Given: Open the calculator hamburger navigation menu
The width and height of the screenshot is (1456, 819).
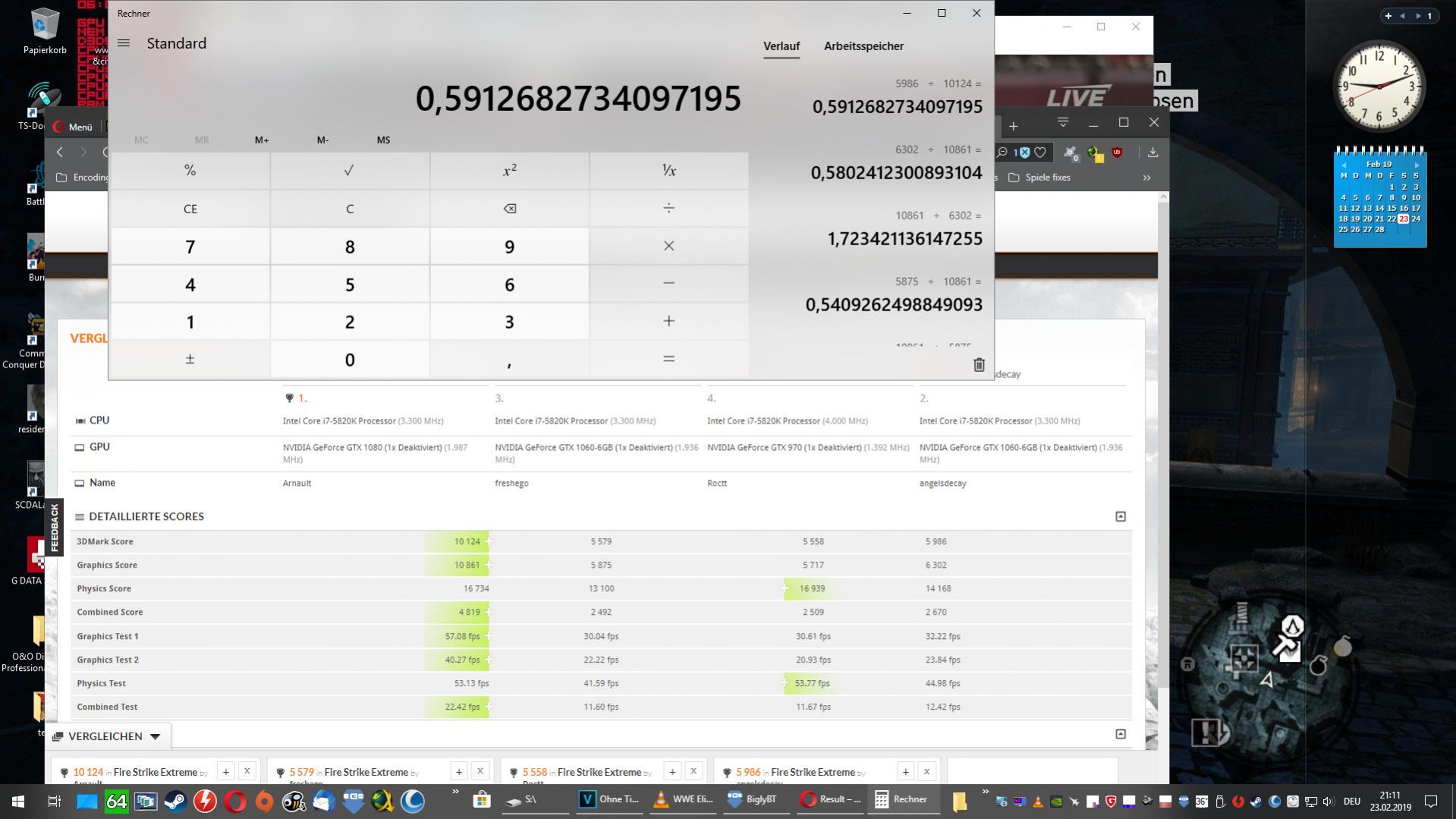Looking at the screenshot, I should 124,43.
